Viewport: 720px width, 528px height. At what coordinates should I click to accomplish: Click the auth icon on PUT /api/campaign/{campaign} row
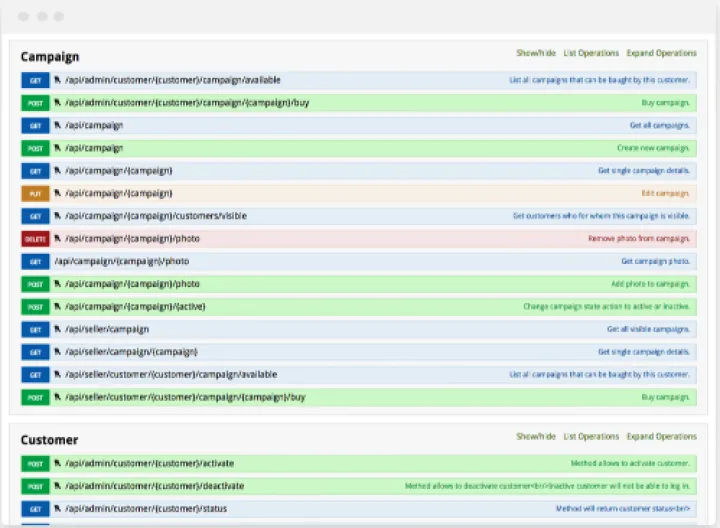click(x=57, y=193)
